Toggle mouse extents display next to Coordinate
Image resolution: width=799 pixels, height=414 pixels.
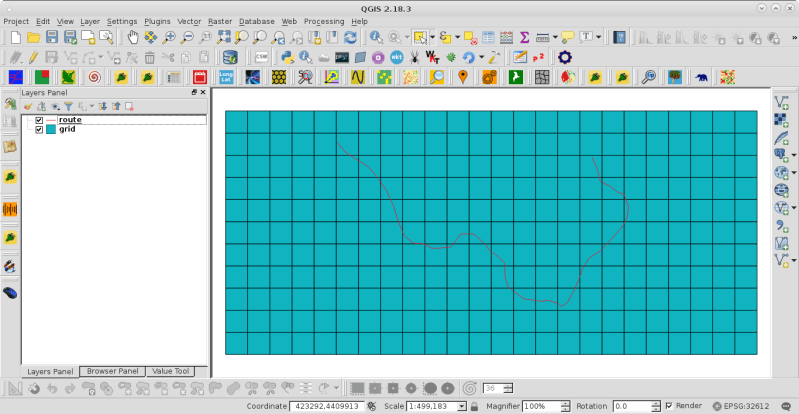click(x=371, y=406)
